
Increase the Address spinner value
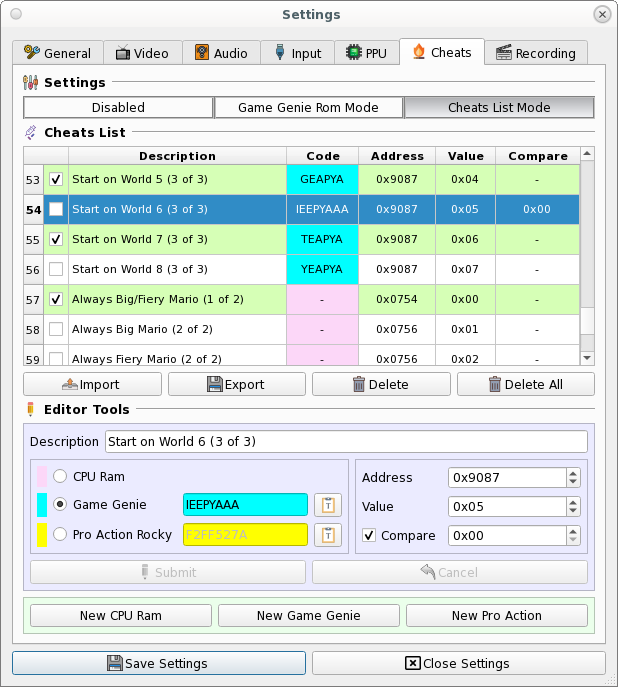click(x=573, y=473)
